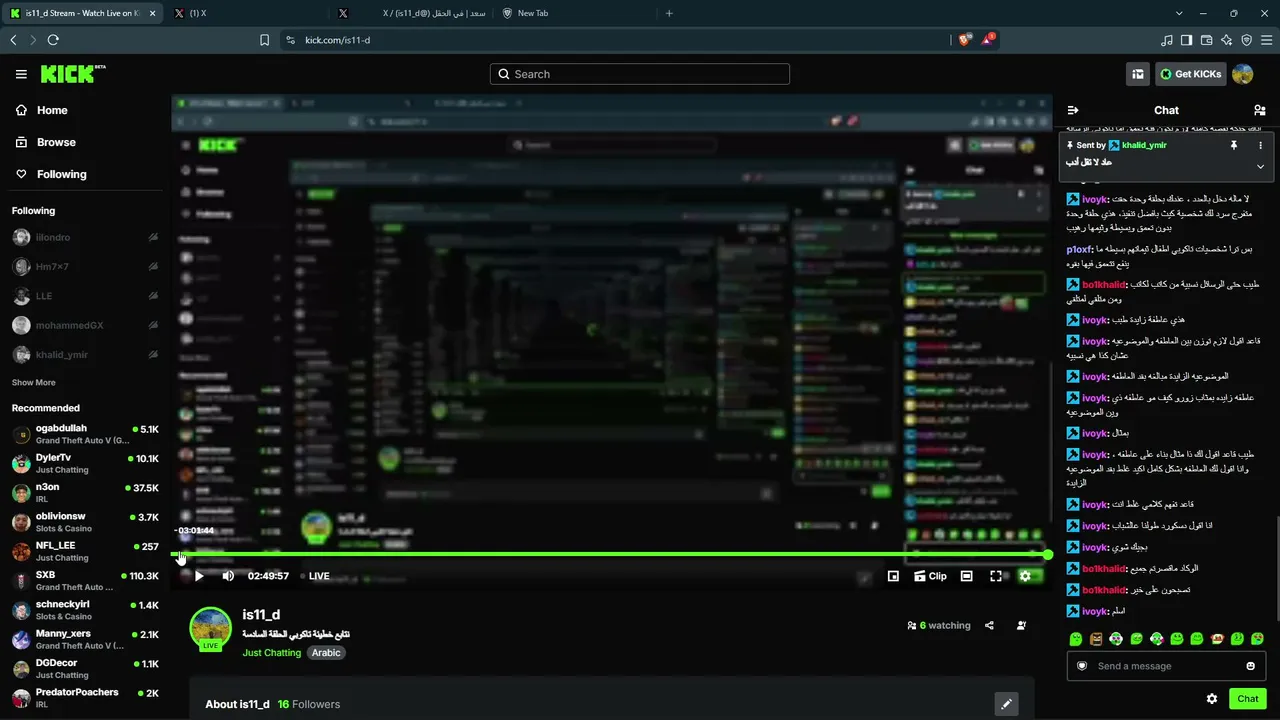Open Brave Shields lion icon
This screenshot has height=720, width=1280.
point(965,40)
